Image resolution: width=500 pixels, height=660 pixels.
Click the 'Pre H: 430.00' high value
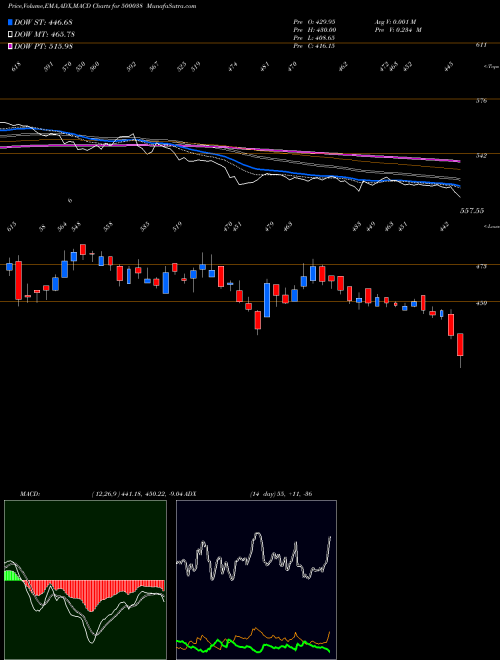tap(314, 30)
